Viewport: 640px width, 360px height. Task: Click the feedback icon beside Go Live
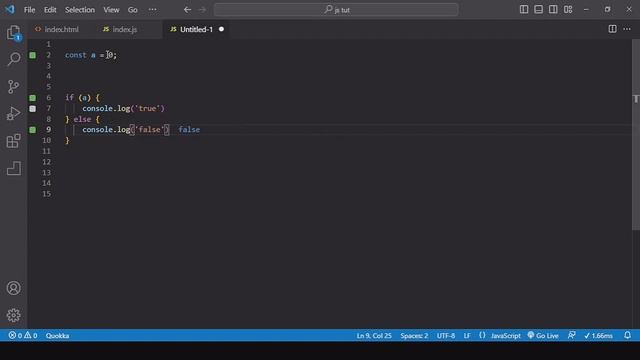(x=571, y=336)
